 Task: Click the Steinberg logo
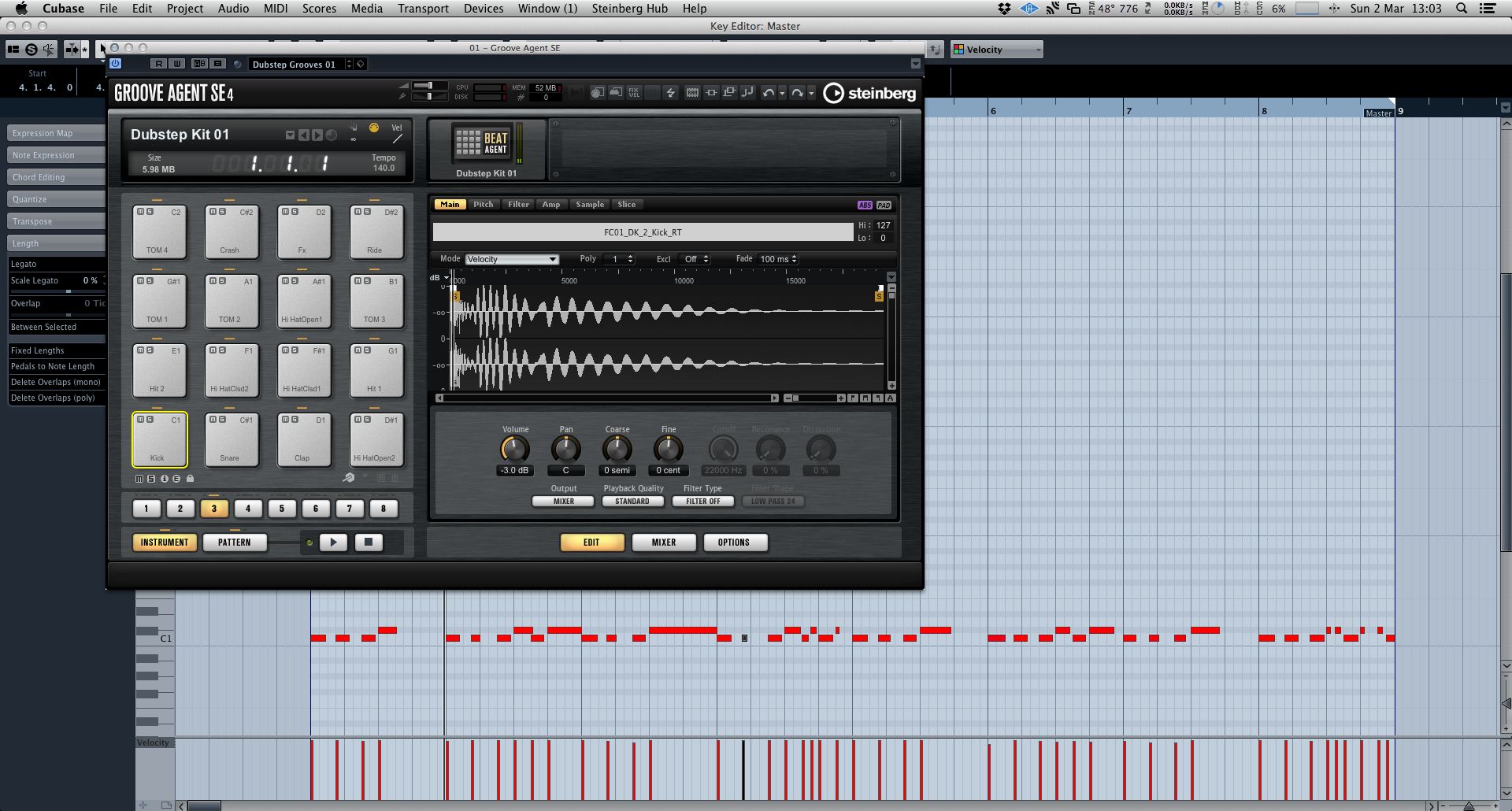[869, 93]
